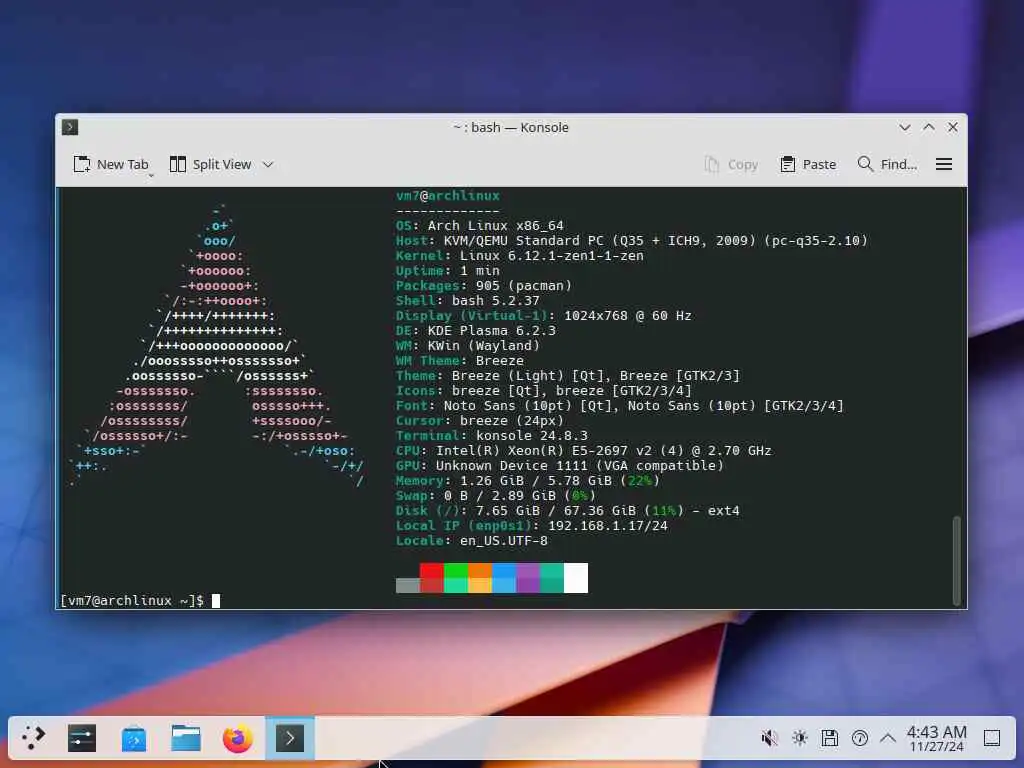Click the Disk usage ext4 line
This screenshot has width=1024, height=768.
568,511
